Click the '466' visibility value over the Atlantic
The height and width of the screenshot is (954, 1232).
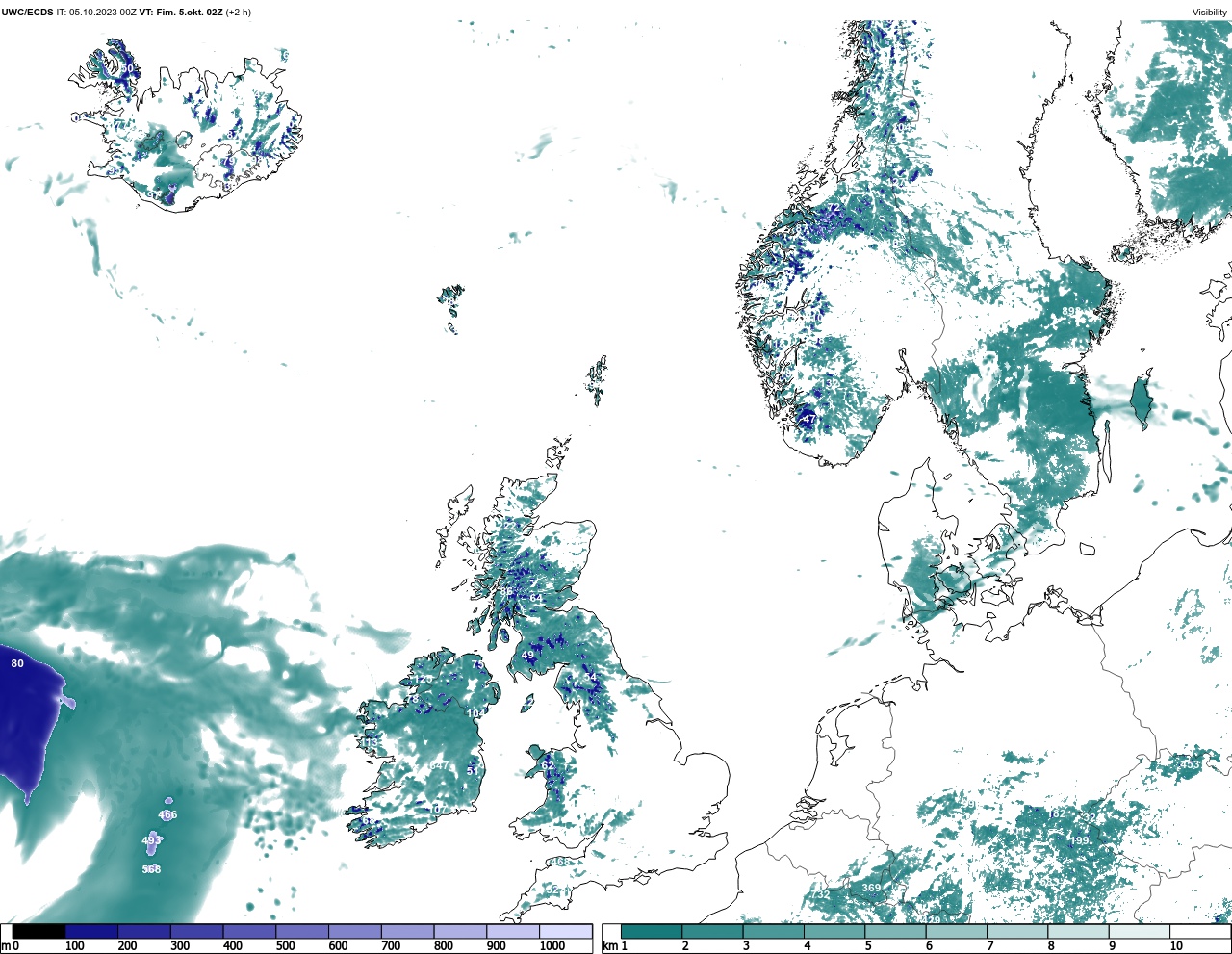pyautogui.click(x=167, y=814)
